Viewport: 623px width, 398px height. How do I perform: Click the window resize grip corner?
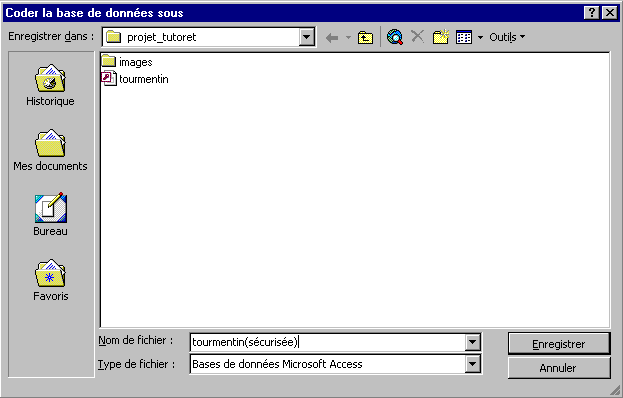click(x=615, y=390)
